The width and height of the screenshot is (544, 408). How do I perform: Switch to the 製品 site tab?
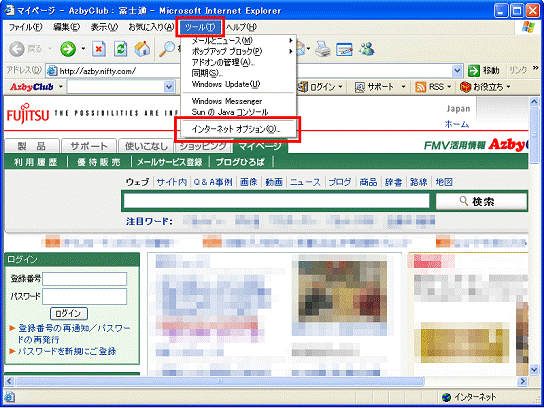point(32,146)
